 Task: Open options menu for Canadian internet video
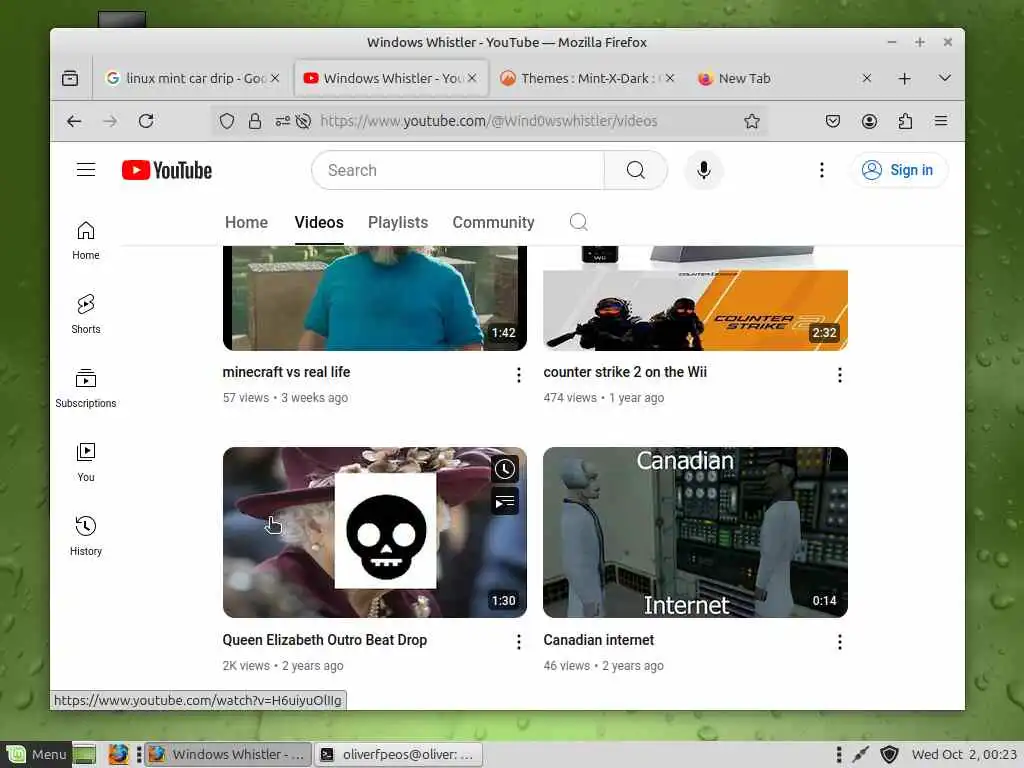[840, 643]
